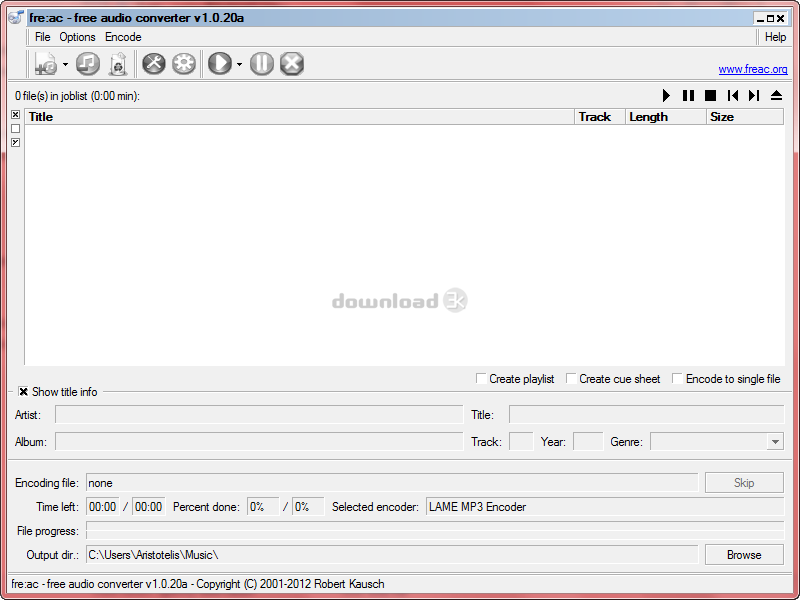Enable the Create playlist checkbox

click(481, 379)
